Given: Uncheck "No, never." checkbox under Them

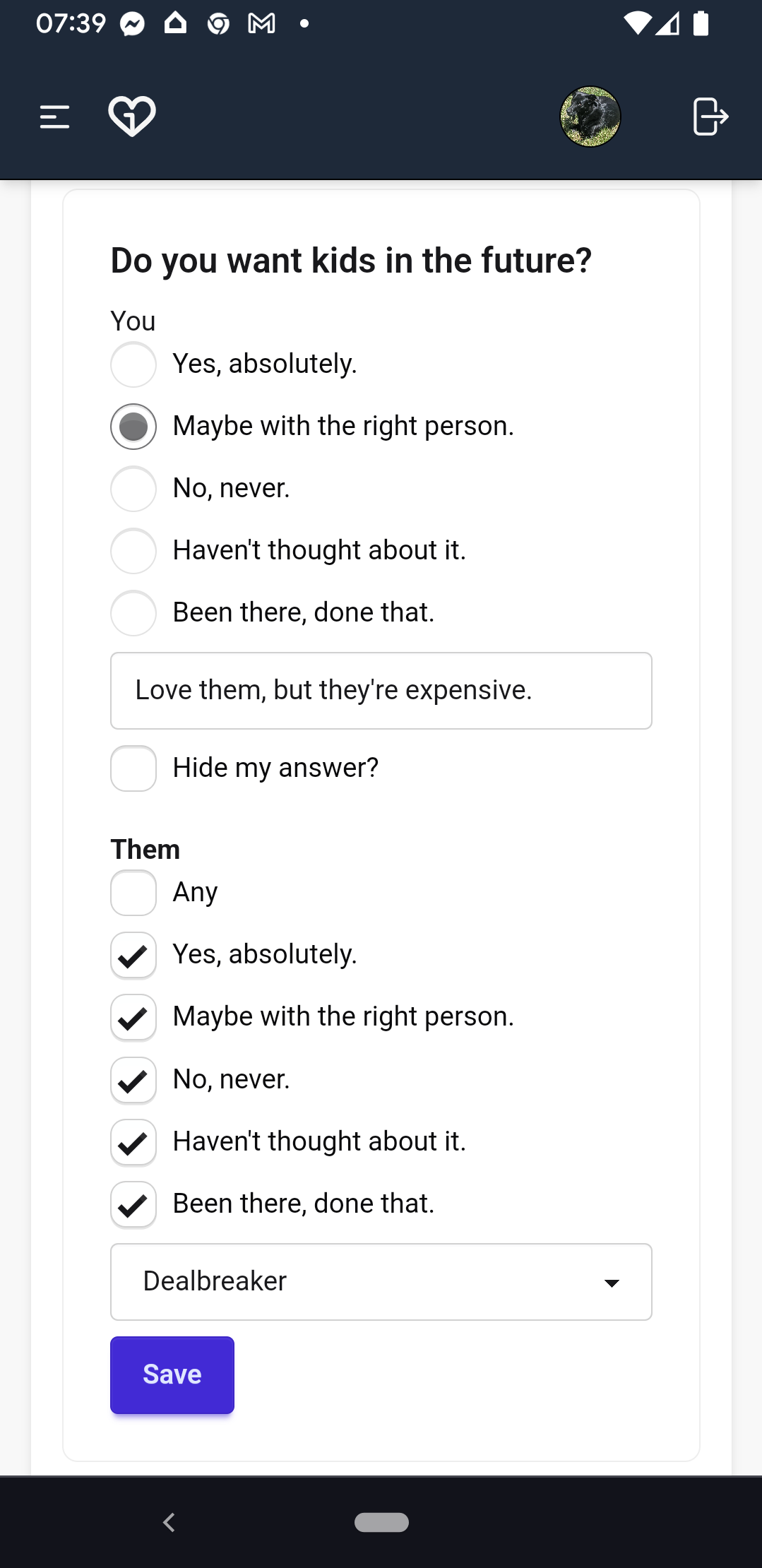Looking at the screenshot, I should click(133, 1080).
